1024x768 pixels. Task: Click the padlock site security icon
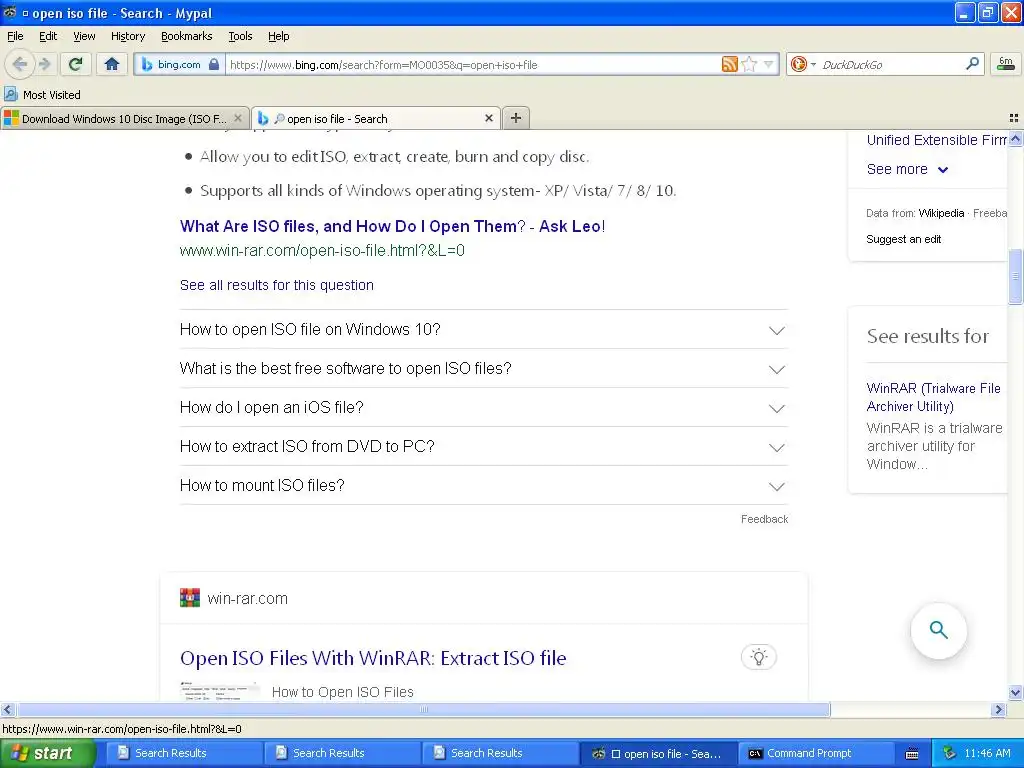[214, 64]
